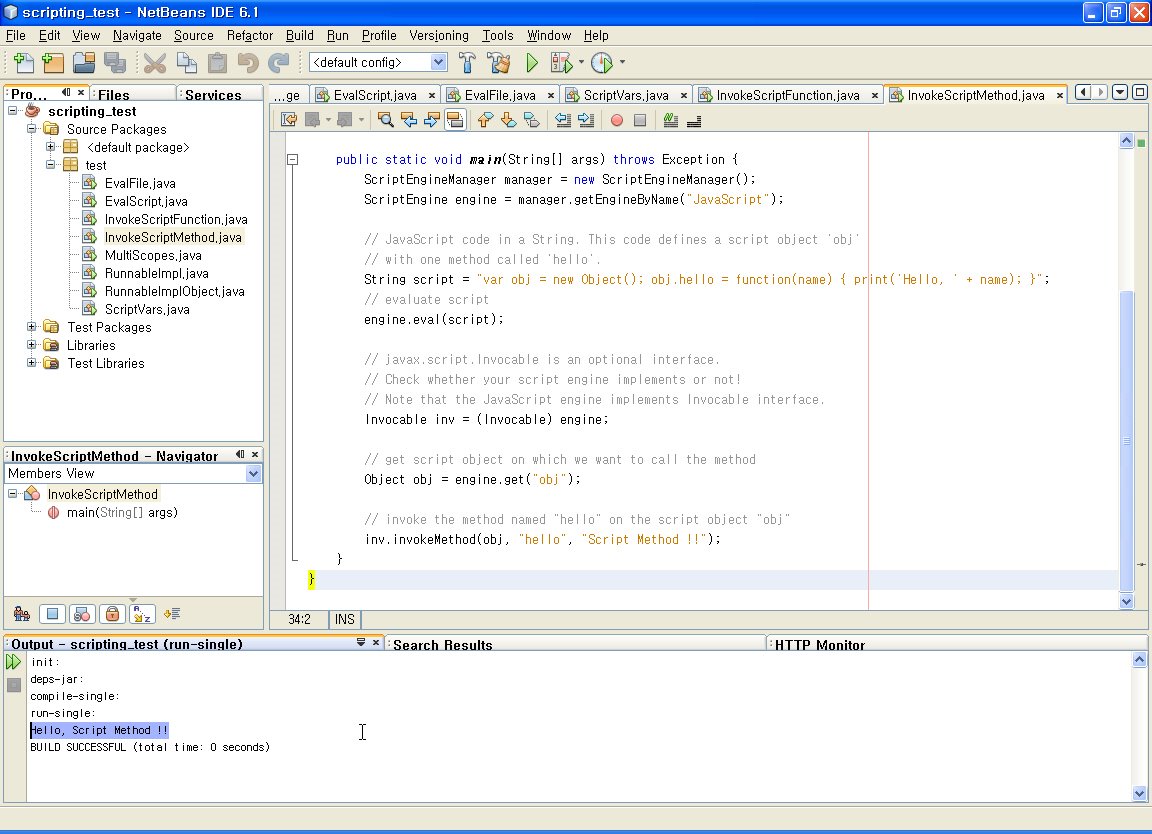Undo the last edit
This screenshot has height=834, width=1152.
[x=248, y=63]
